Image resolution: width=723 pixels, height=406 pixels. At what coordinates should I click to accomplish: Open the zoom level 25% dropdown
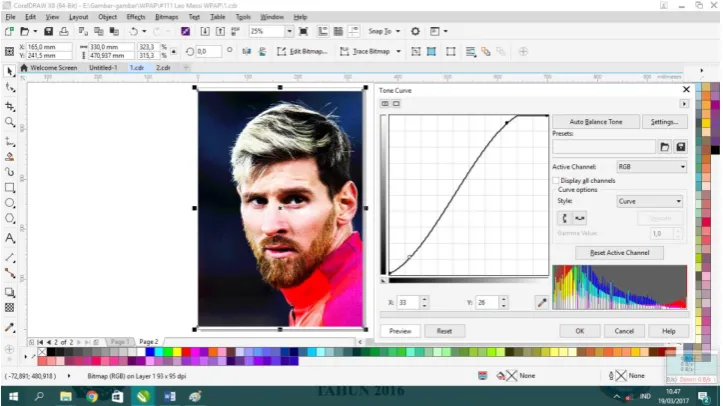(289, 31)
